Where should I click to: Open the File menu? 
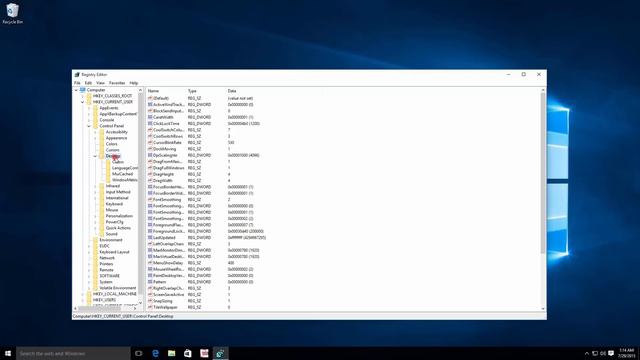(x=77, y=83)
